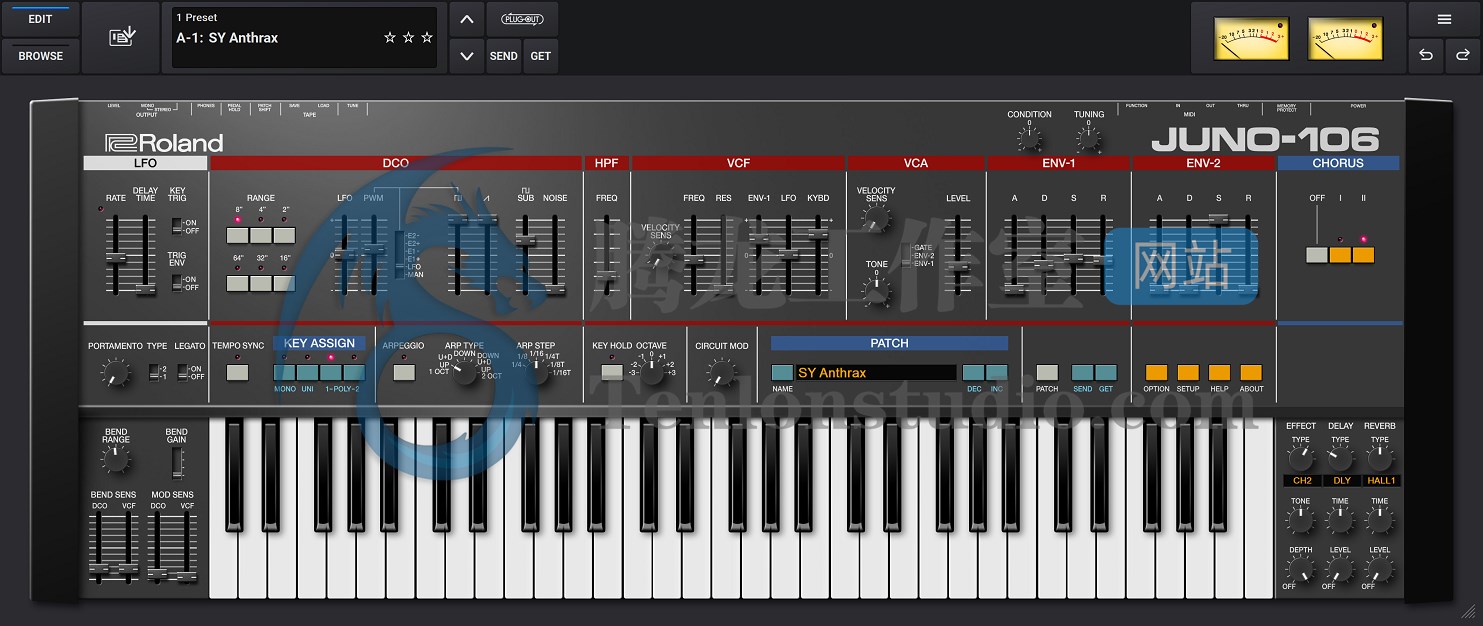The width and height of the screenshot is (1483, 626).
Task: Click the ARP TYPE rotary knob
Action: point(463,373)
